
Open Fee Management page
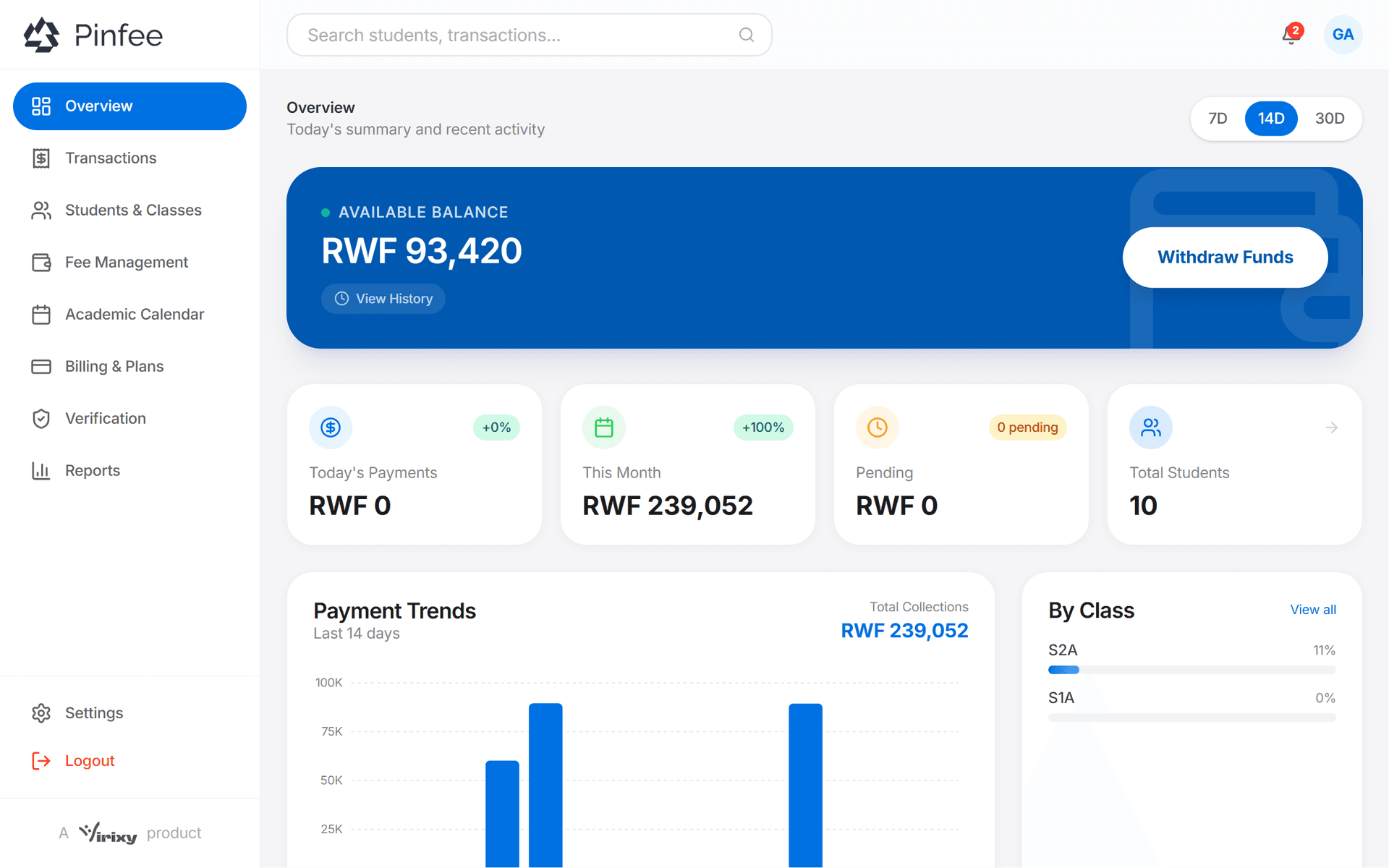pos(130,263)
